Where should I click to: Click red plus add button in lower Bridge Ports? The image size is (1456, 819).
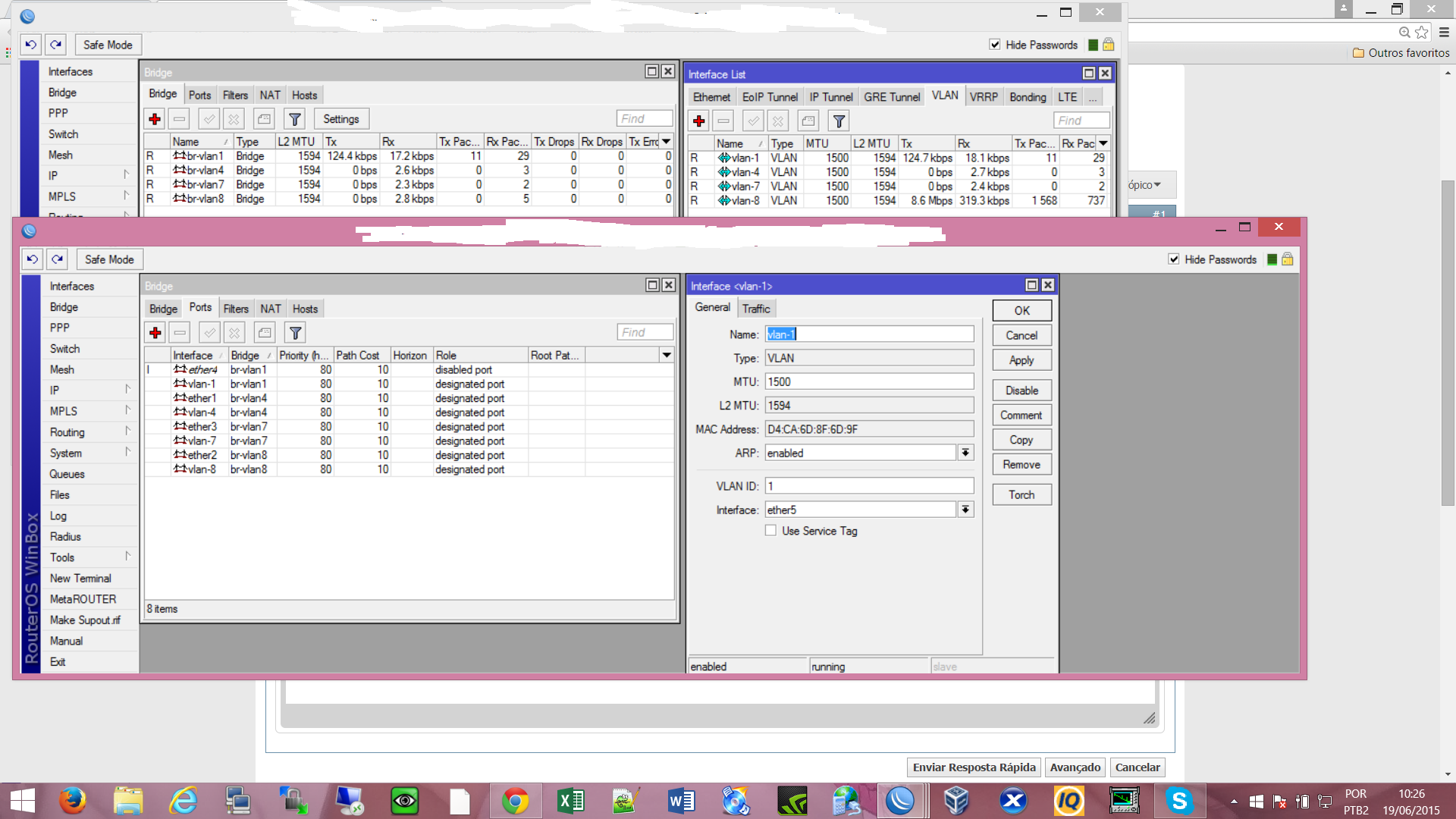155,333
